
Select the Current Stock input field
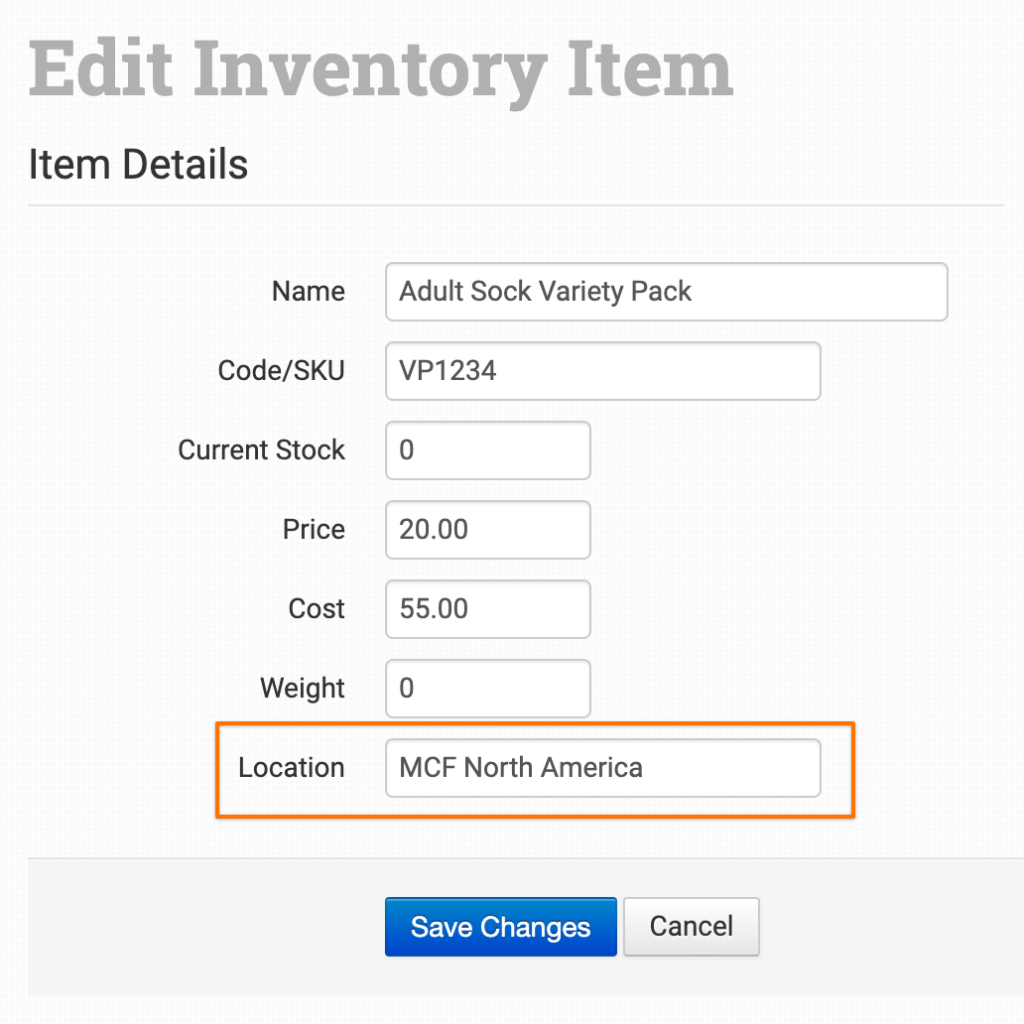488,450
